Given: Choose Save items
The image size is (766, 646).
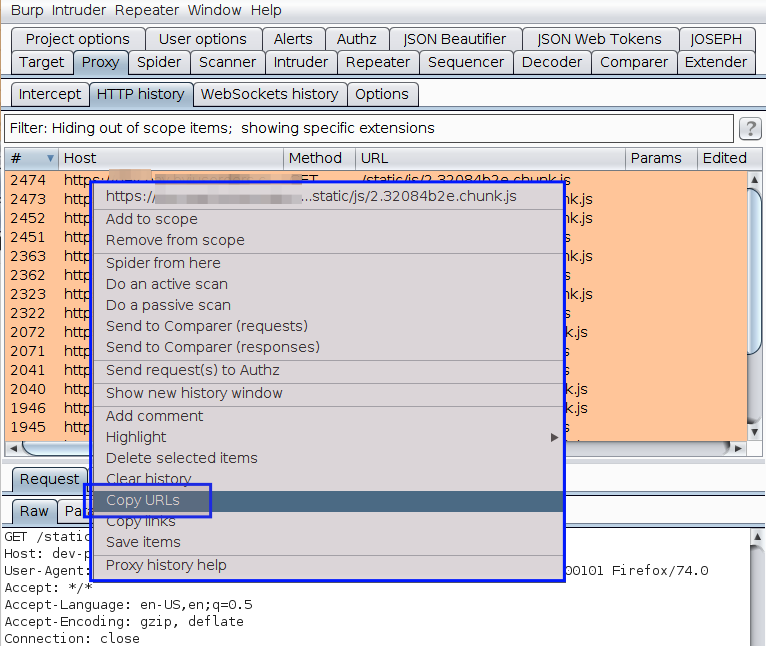Looking at the screenshot, I should click(x=328, y=542).
